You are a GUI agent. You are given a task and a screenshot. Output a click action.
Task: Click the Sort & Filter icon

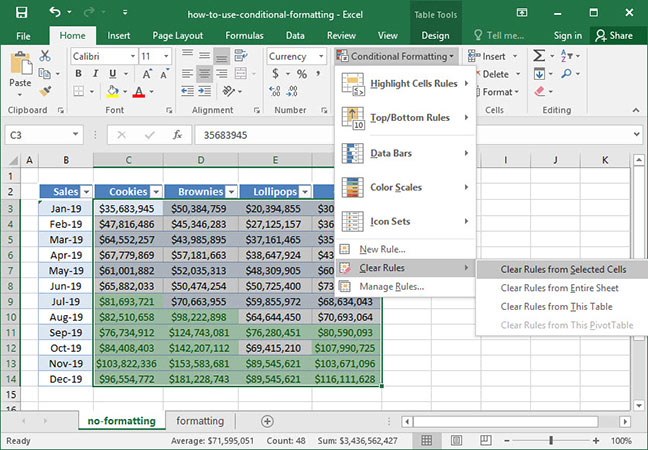coord(565,56)
